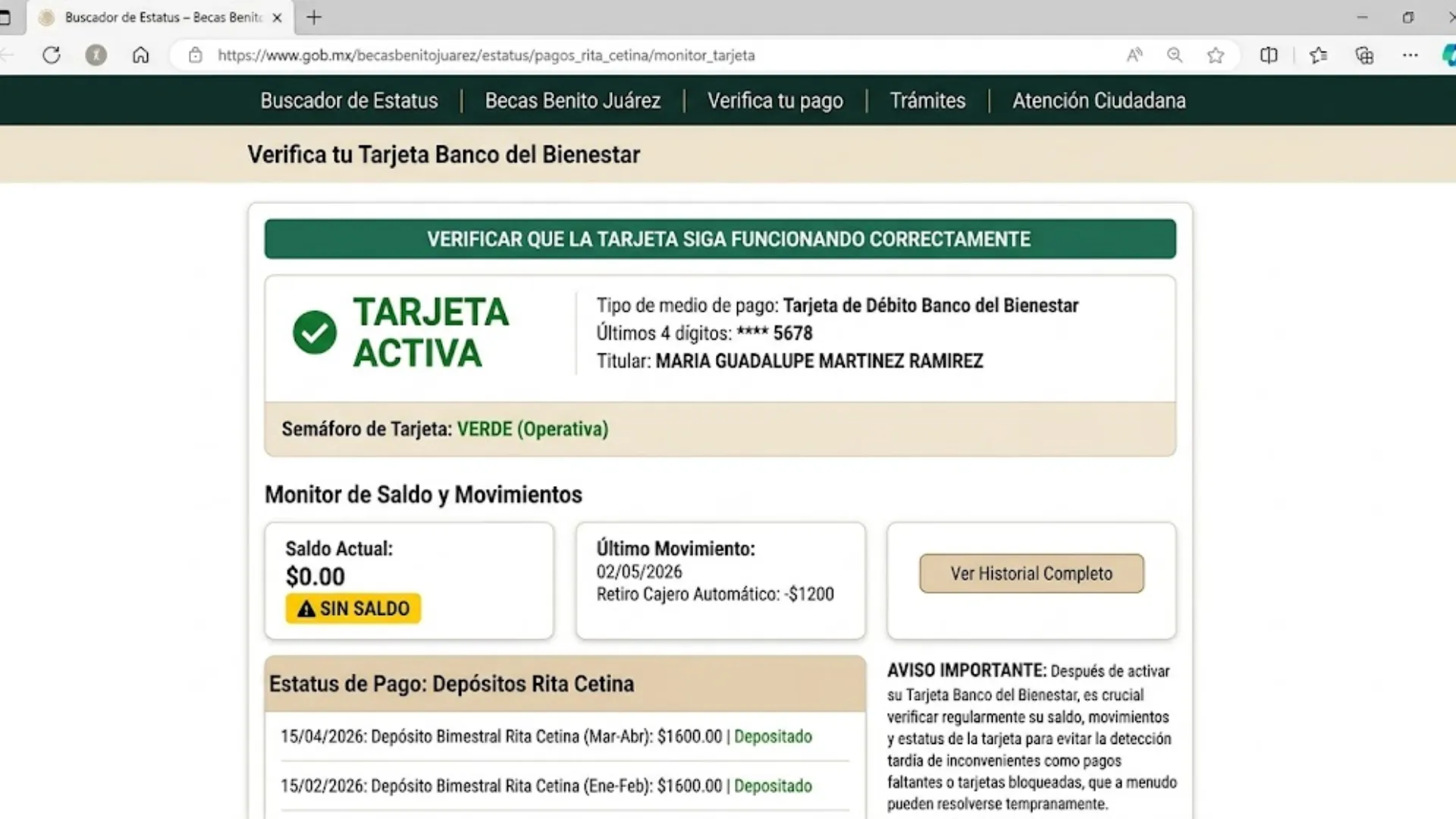Activate the Read aloud icon
The height and width of the screenshot is (819, 1456).
(x=1134, y=55)
